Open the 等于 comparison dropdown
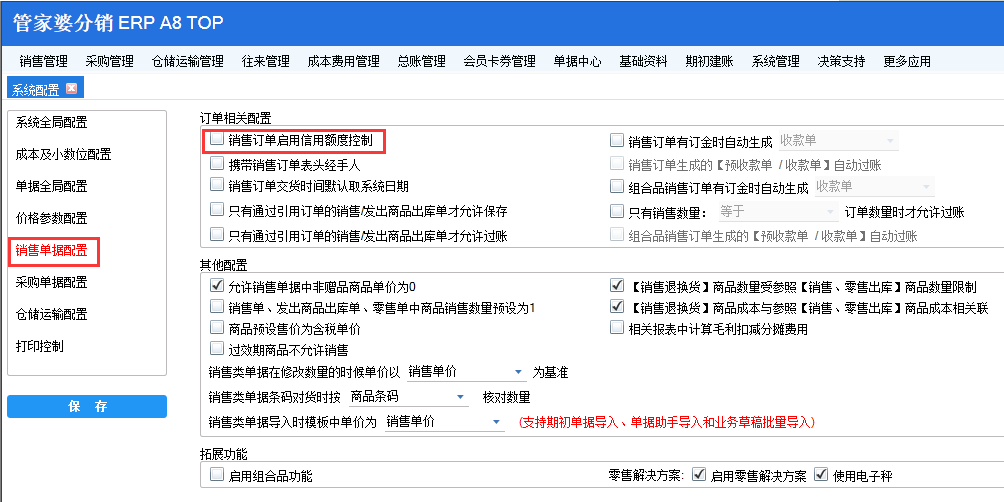This screenshot has height=502, width=1004. point(777,211)
